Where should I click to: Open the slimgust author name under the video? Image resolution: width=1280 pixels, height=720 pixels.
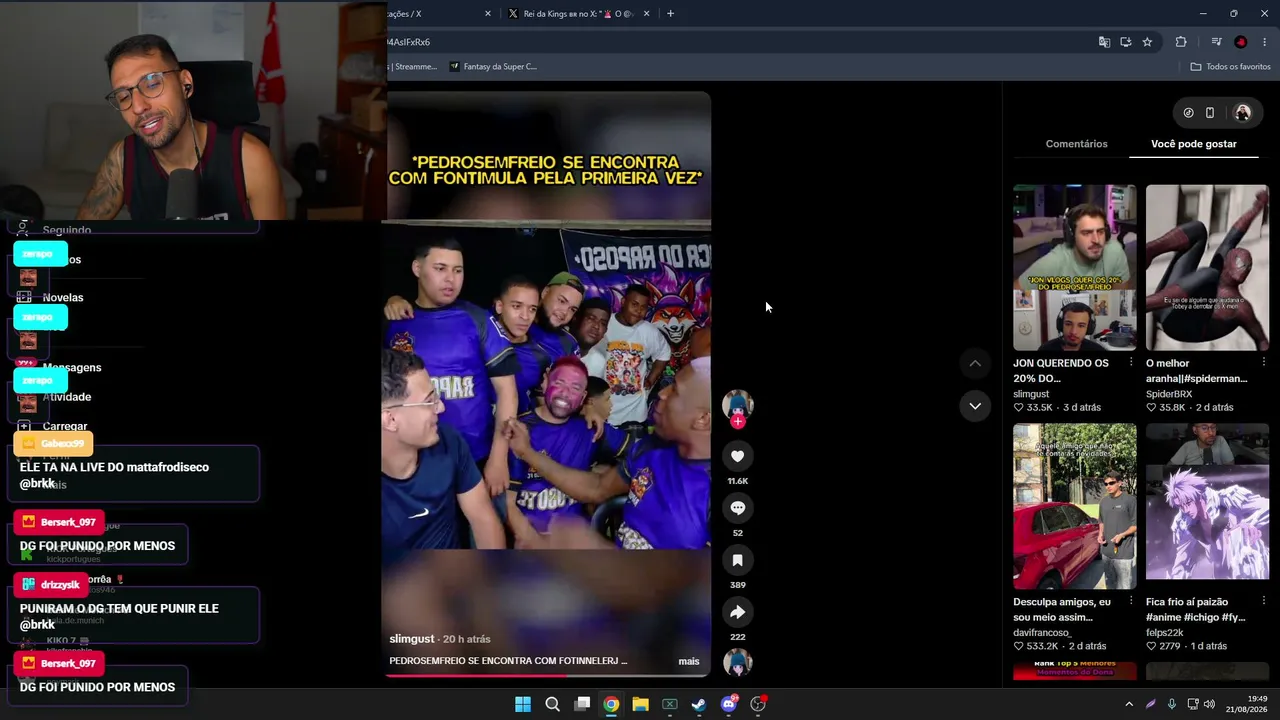[412, 639]
